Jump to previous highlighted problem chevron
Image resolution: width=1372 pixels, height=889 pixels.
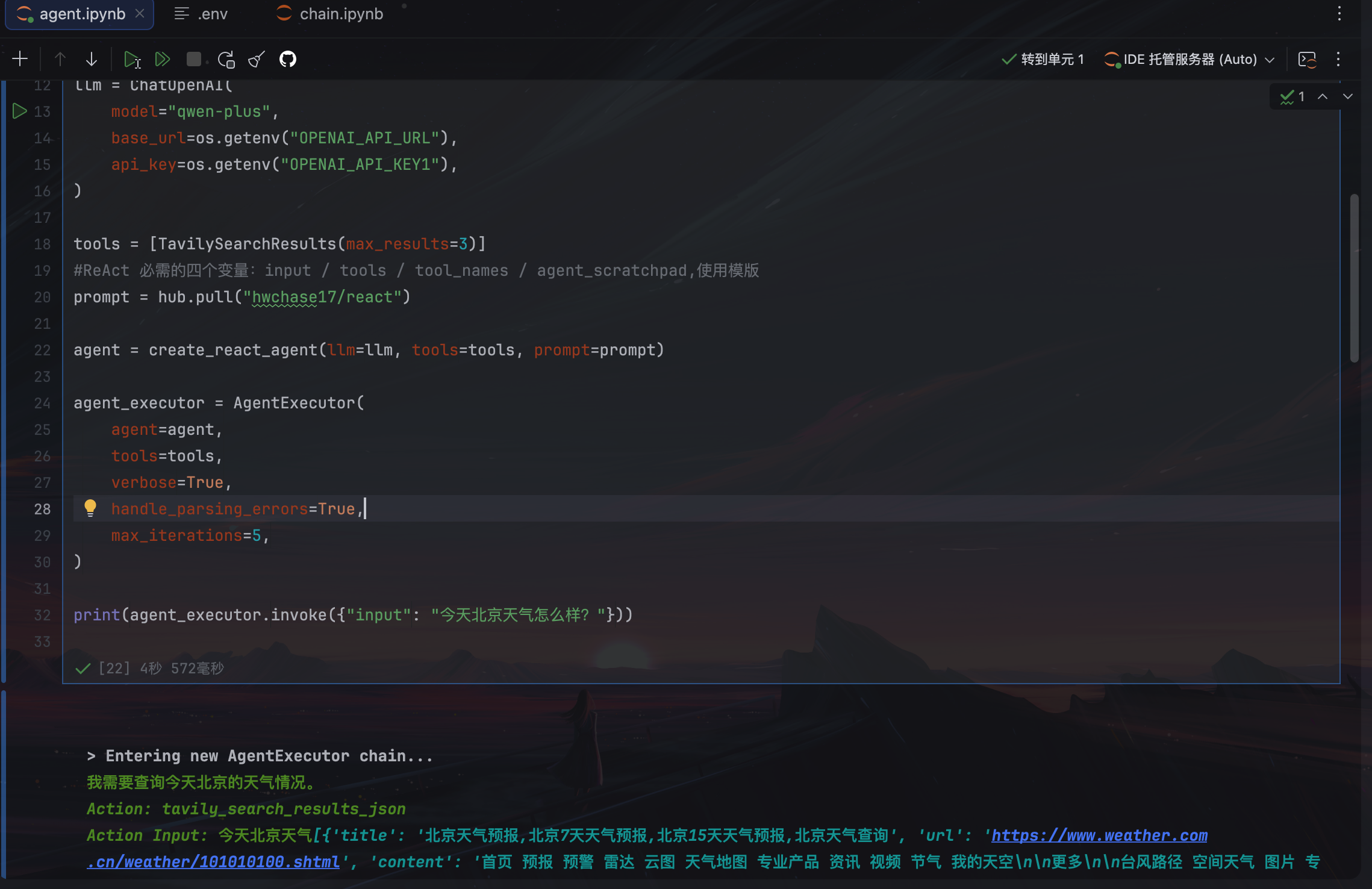(x=1323, y=96)
